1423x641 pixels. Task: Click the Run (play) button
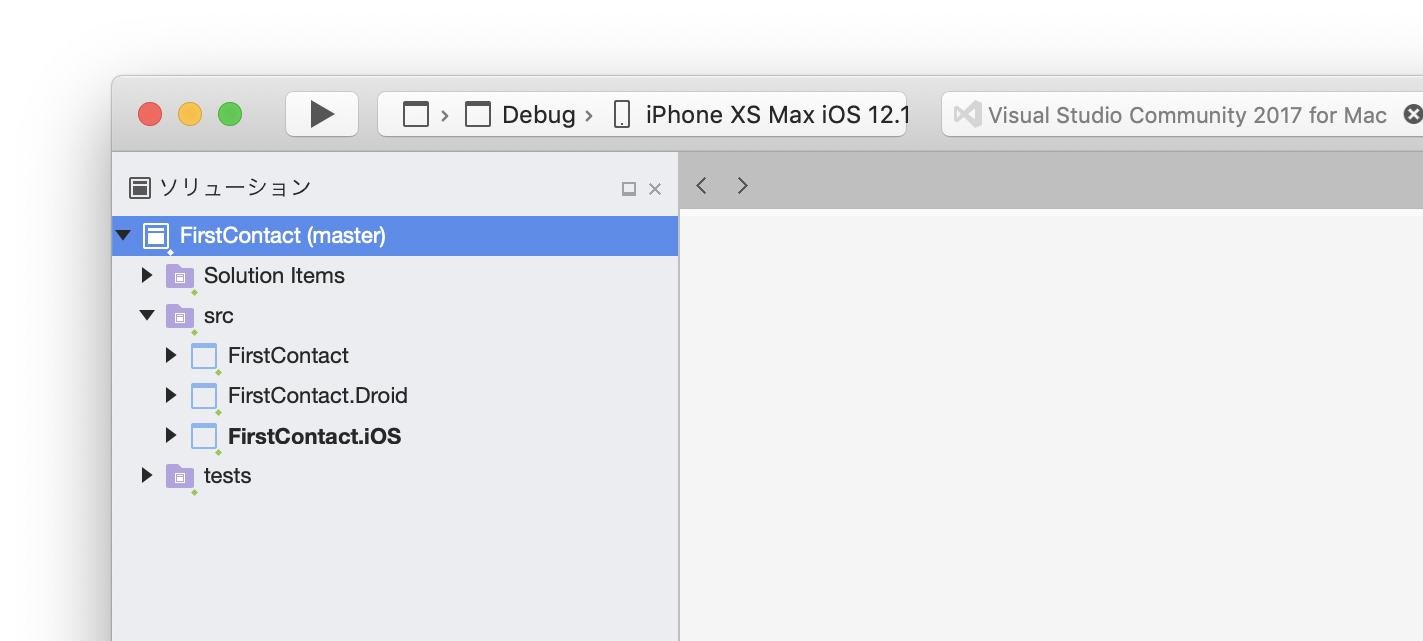click(x=322, y=114)
